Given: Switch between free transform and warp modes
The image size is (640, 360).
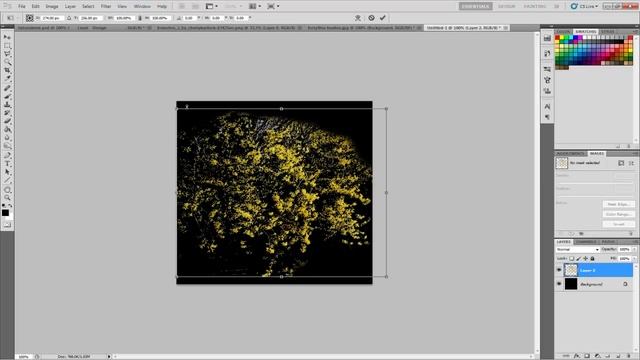Looking at the screenshot, I should point(358,18).
